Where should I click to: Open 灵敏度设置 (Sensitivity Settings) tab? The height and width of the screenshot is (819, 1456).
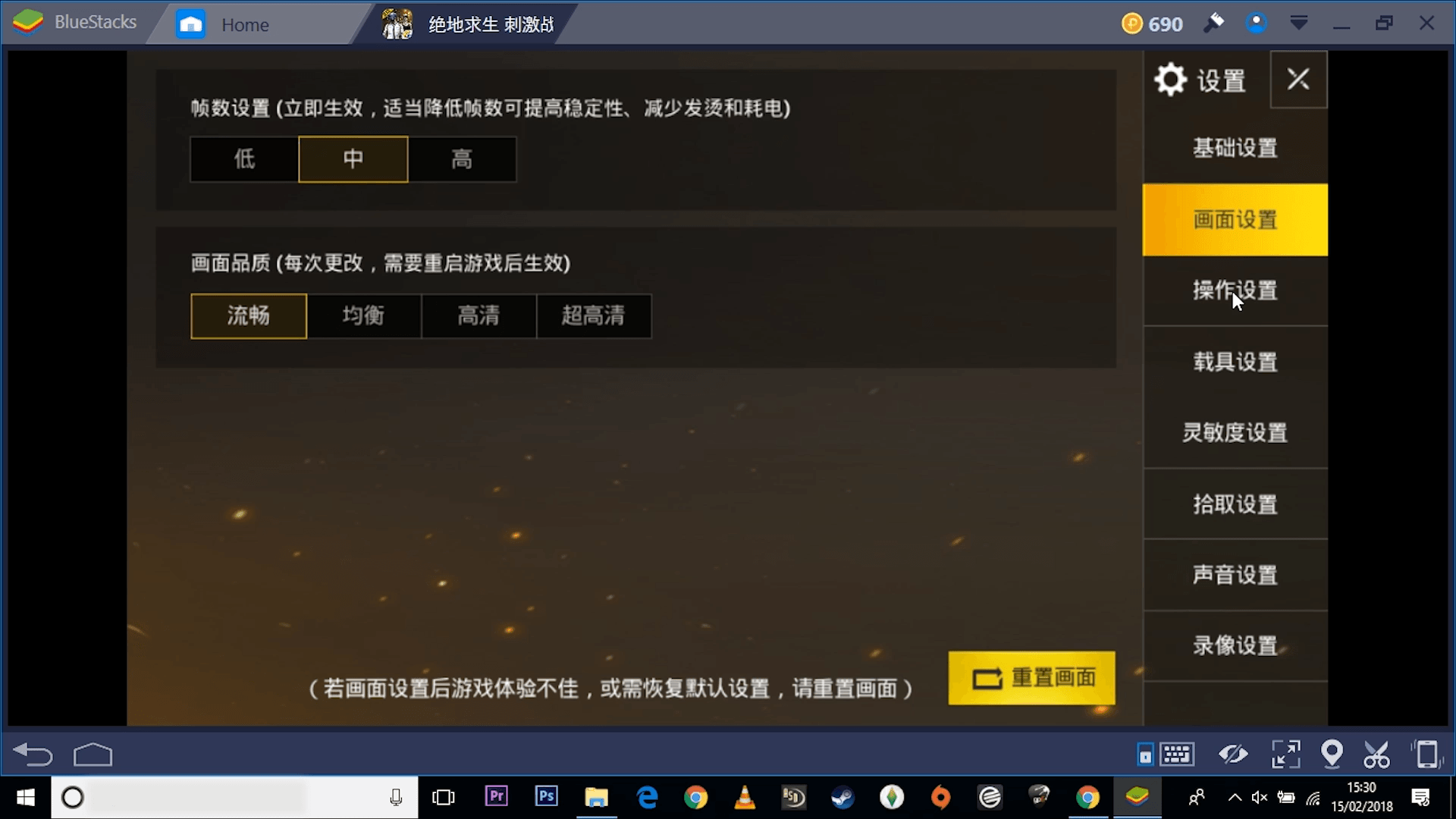point(1234,432)
